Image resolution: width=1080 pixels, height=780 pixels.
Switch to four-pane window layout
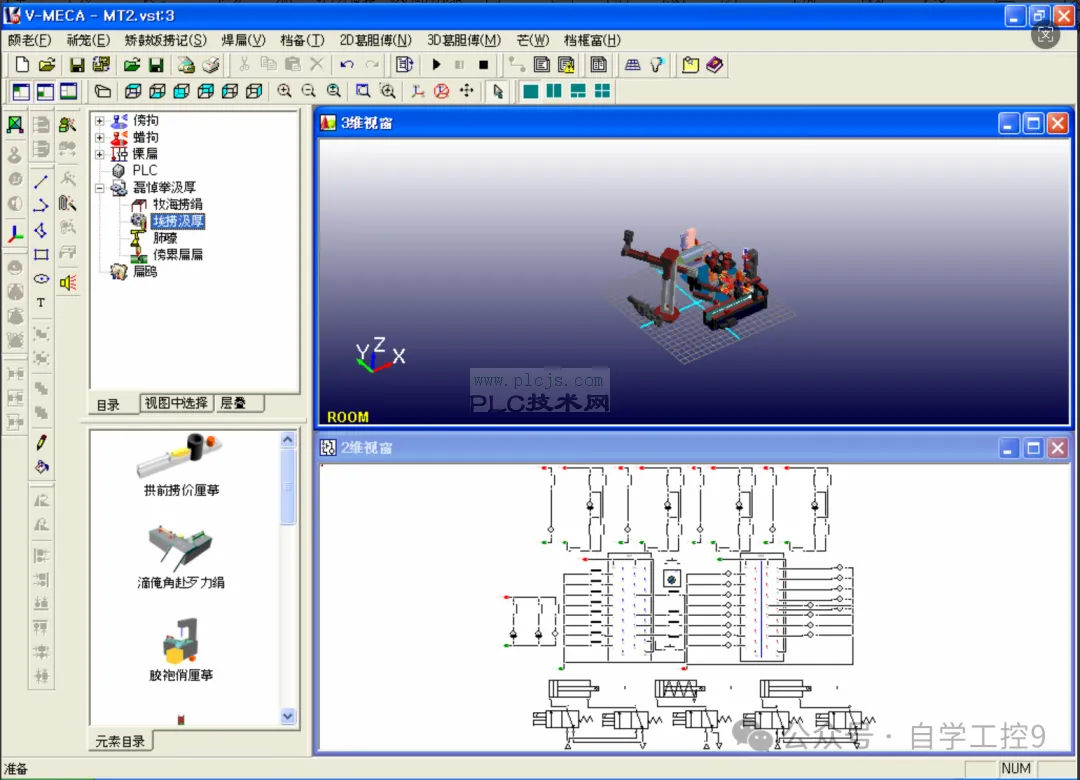tap(602, 91)
